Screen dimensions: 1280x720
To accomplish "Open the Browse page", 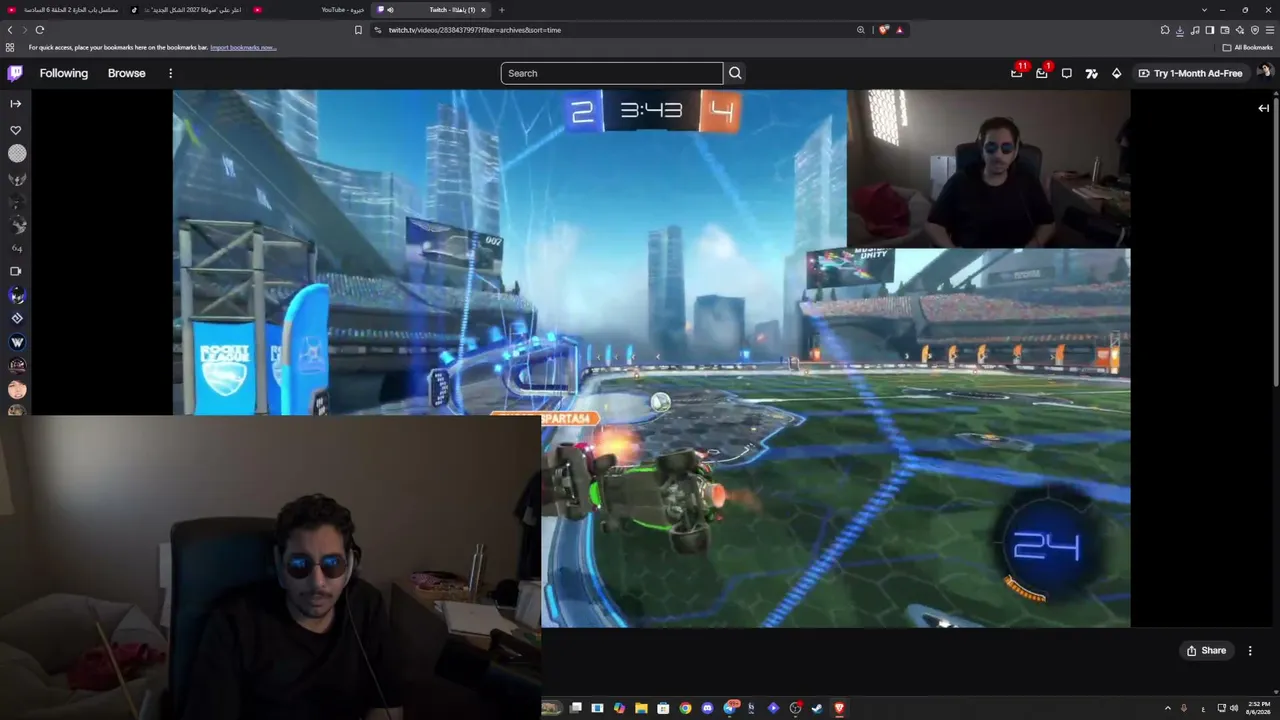I will coord(127,73).
